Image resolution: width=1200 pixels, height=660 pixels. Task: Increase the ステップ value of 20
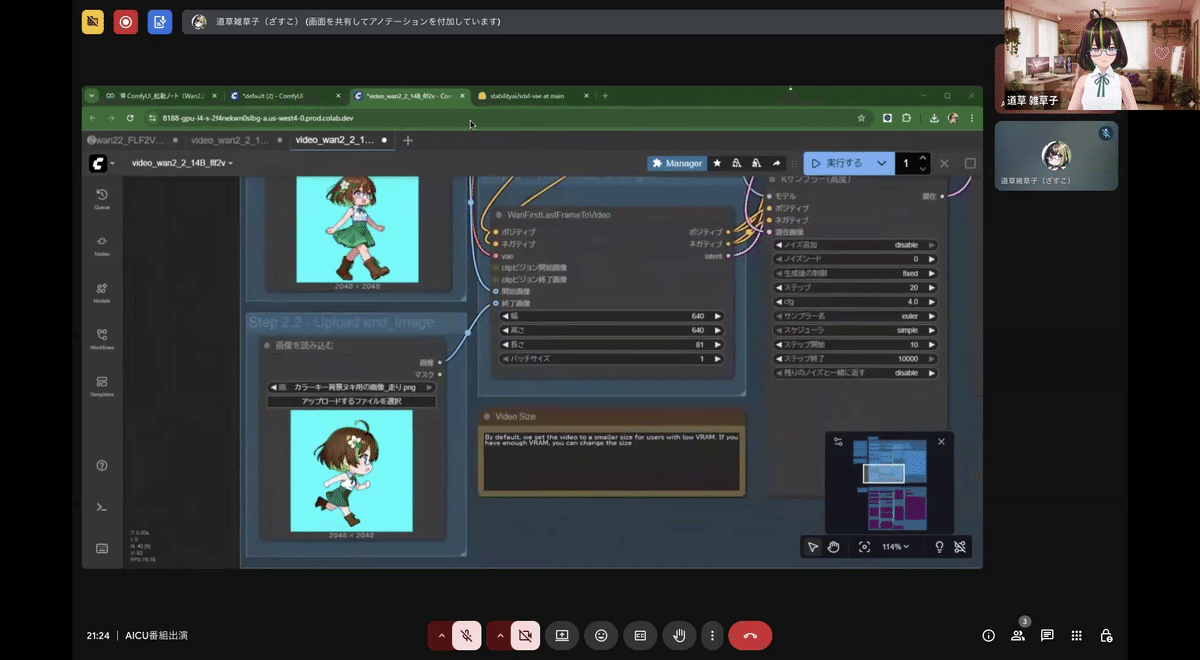point(931,287)
